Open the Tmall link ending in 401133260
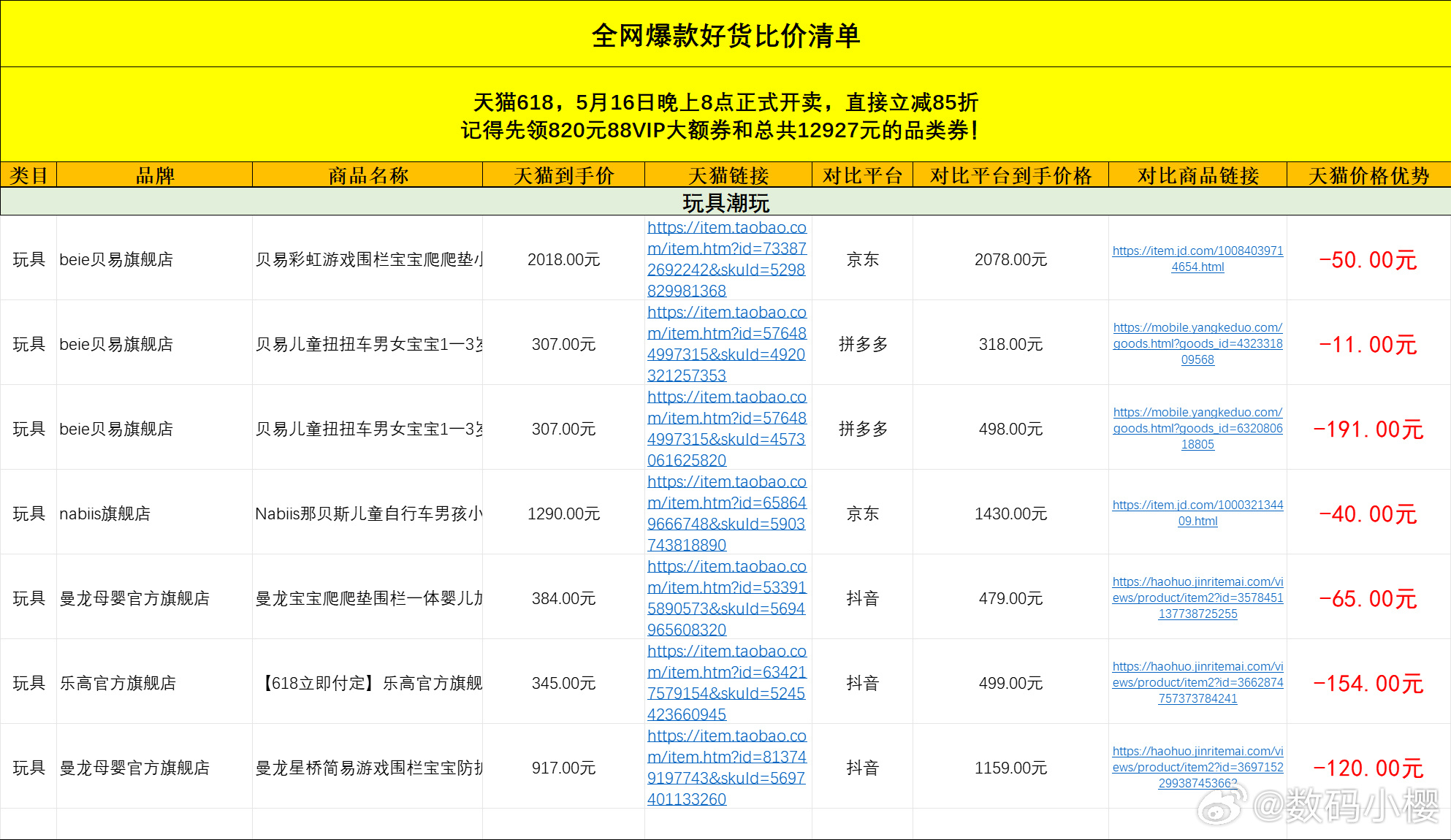This screenshot has height=840, width=1451. [727, 767]
